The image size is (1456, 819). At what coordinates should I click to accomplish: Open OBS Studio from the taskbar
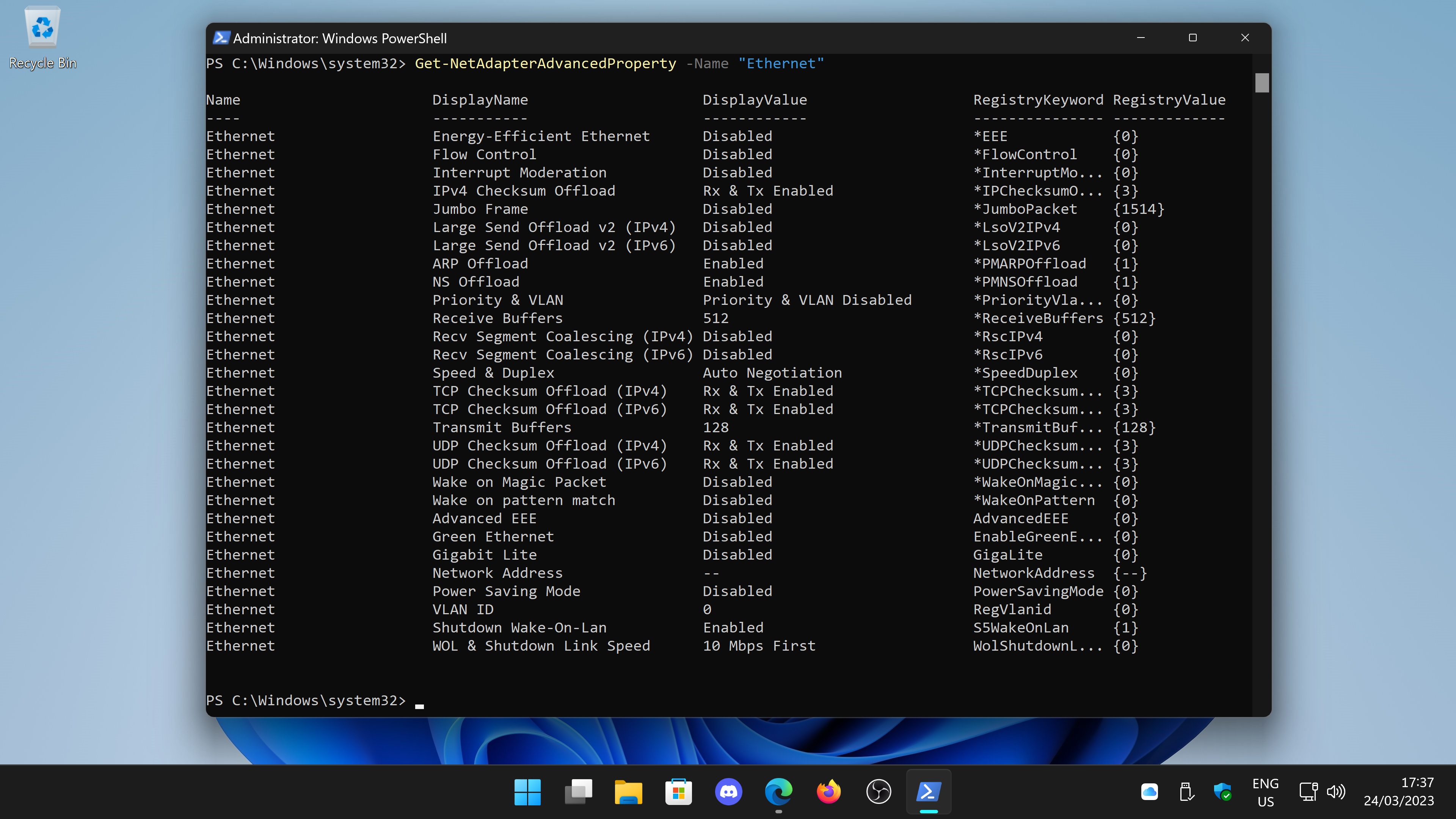click(x=879, y=792)
